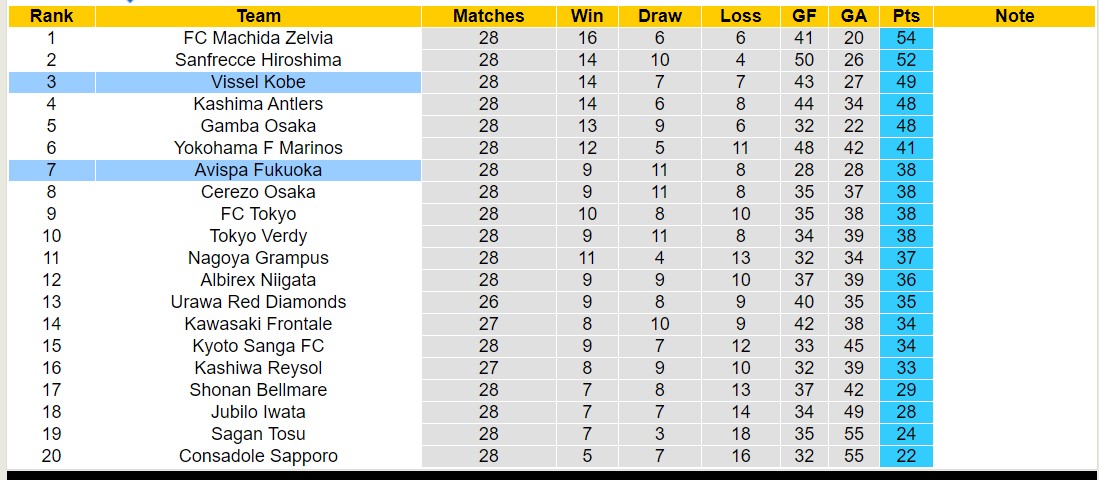This screenshot has height=480, width=1099.
Task: Open Kawasaki Frontale team entry
Action: [x=258, y=324]
